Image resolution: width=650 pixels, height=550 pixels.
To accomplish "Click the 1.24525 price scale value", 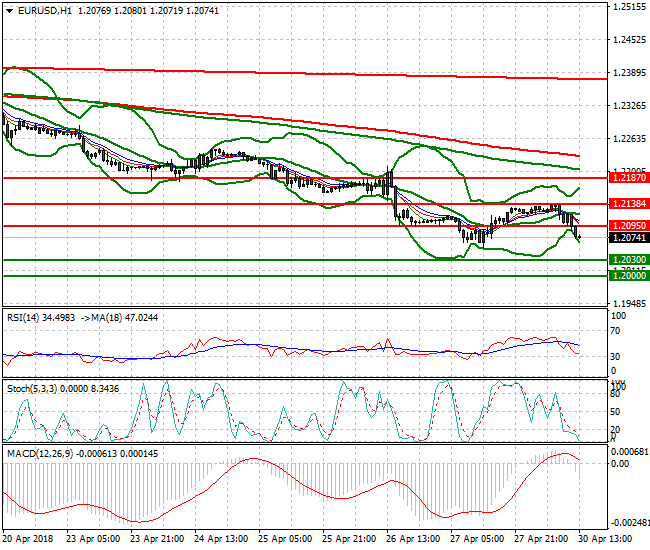I will (629, 40).
